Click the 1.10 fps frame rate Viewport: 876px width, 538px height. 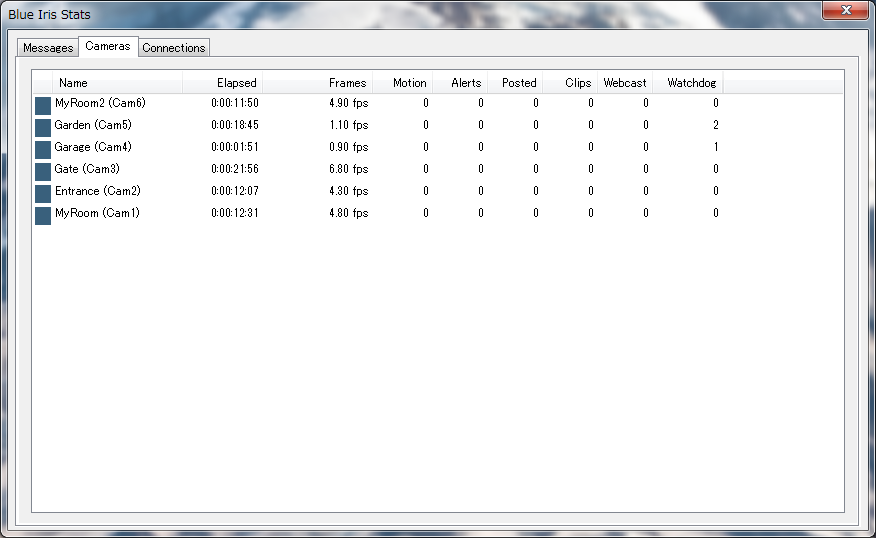[x=349, y=125]
